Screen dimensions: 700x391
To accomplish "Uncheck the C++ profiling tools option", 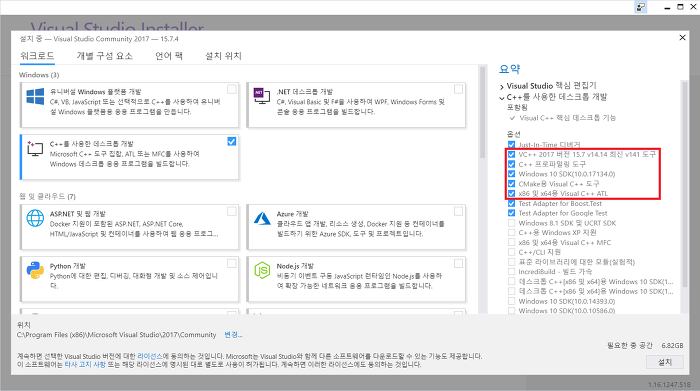I will tap(512, 164).
